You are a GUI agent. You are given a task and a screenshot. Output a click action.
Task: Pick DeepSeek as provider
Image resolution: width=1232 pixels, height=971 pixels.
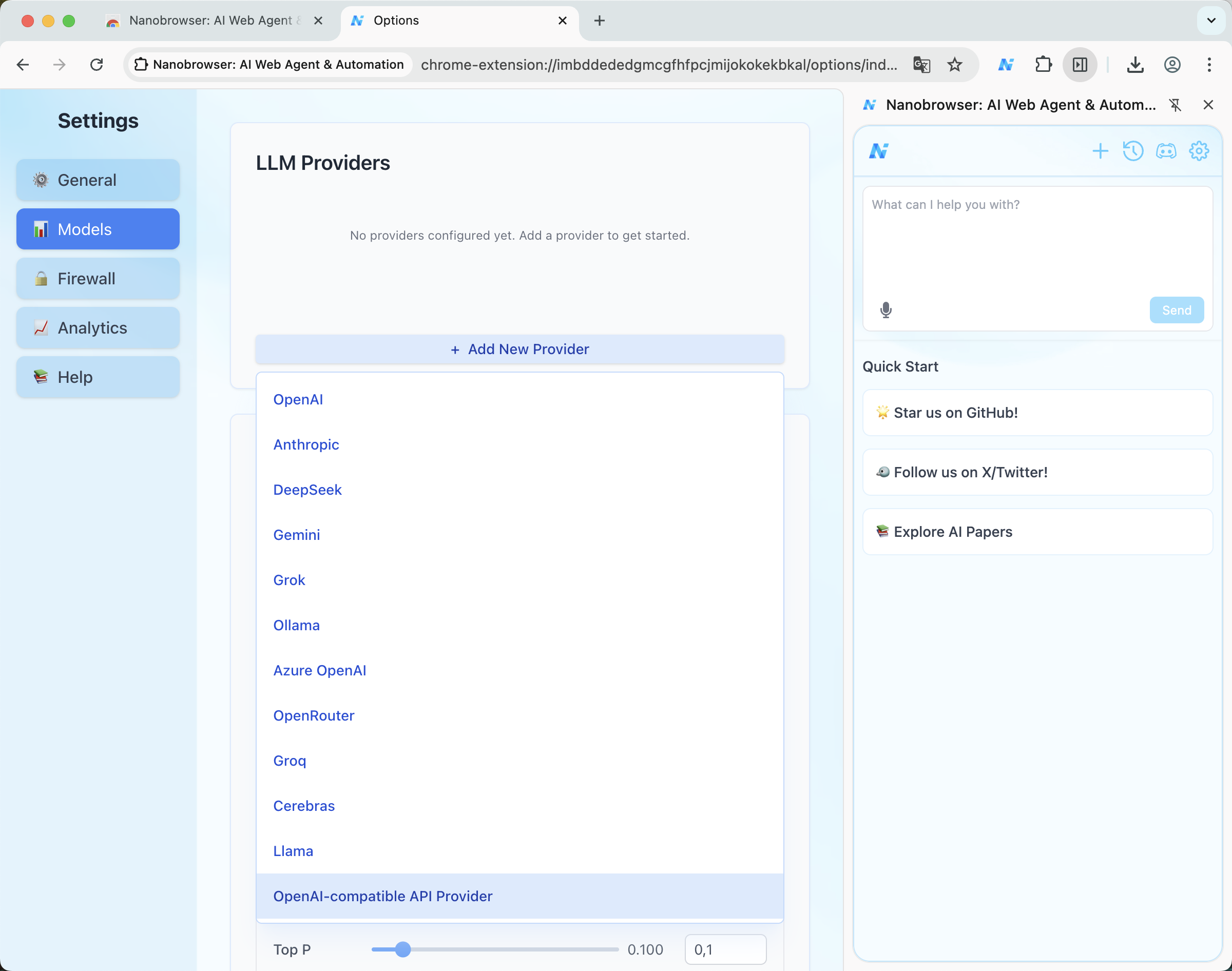[519, 490]
